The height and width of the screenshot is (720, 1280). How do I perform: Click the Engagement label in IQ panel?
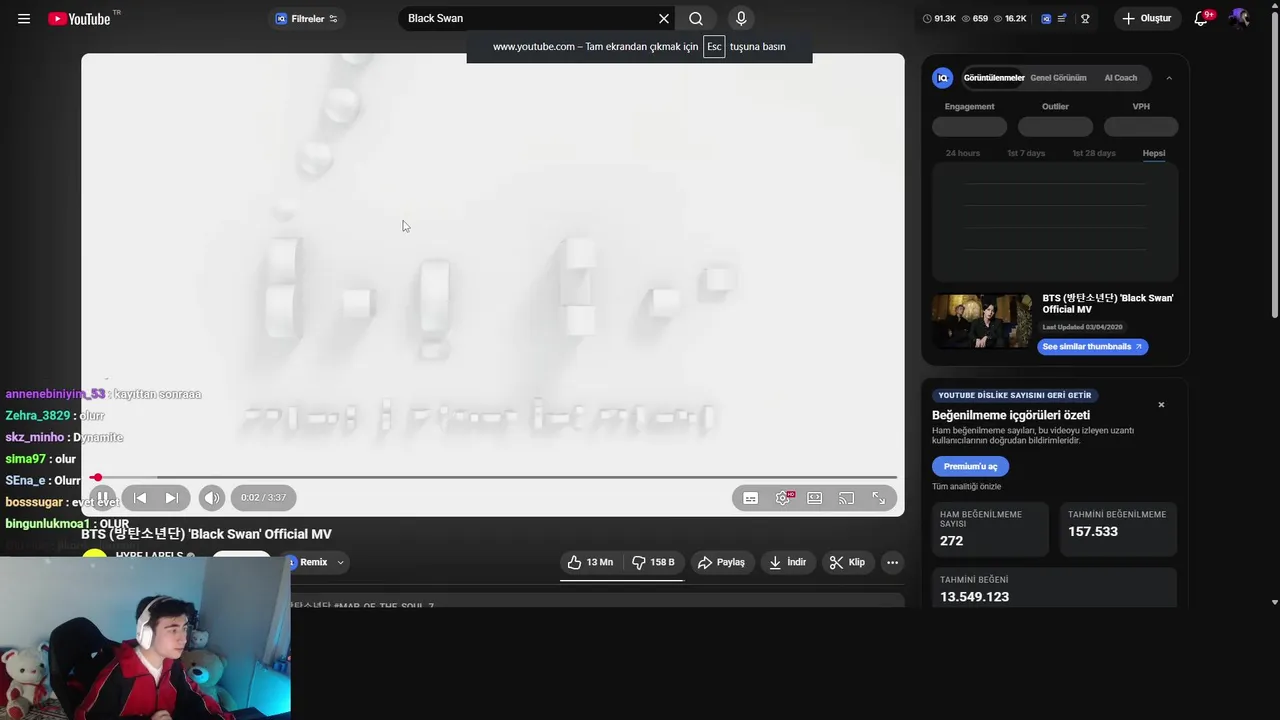[x=969, y=106]
